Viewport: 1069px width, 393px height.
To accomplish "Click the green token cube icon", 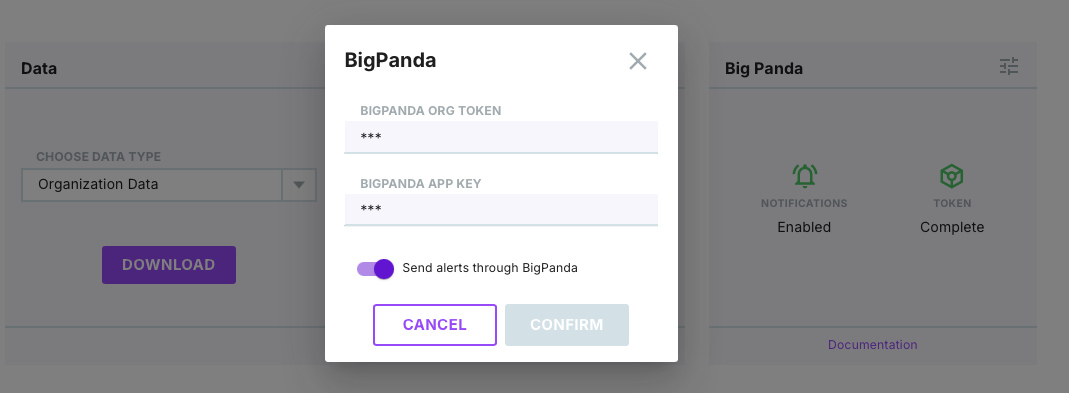I will coord(951,177).
